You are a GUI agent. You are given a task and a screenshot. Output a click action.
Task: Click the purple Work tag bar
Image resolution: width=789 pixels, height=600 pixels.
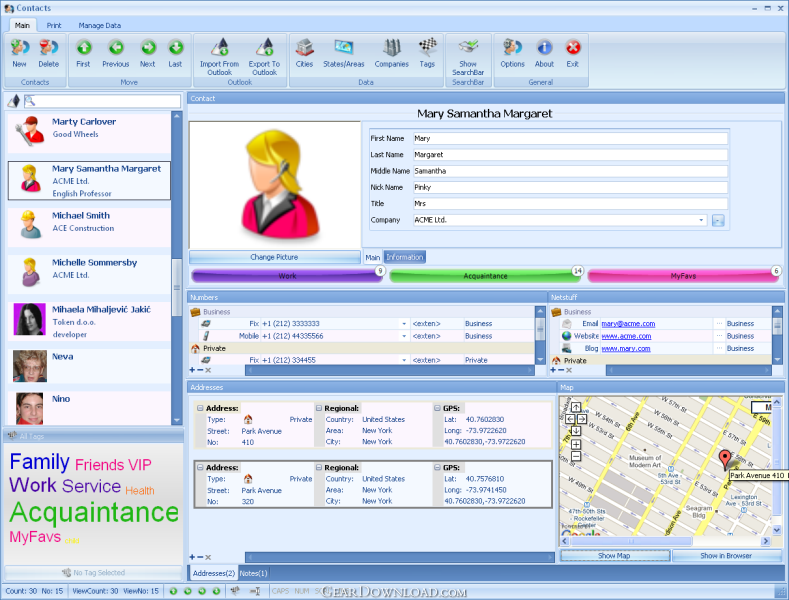[287, 276]
